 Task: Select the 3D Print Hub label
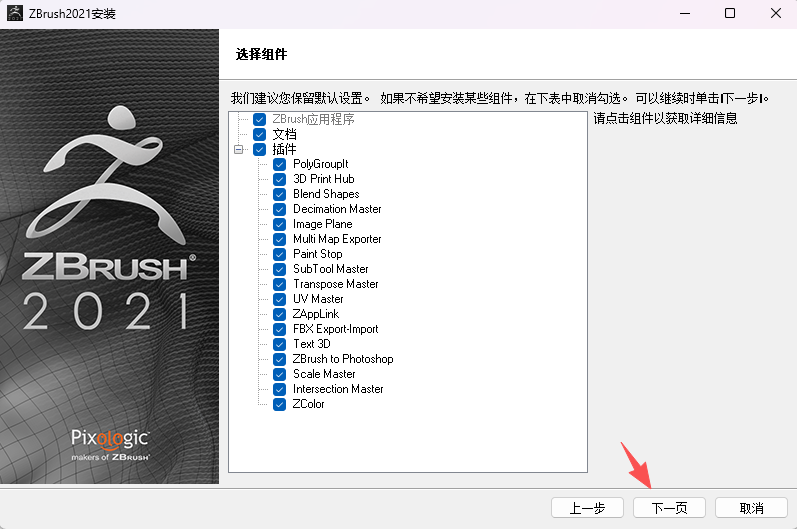click(324, 179)
